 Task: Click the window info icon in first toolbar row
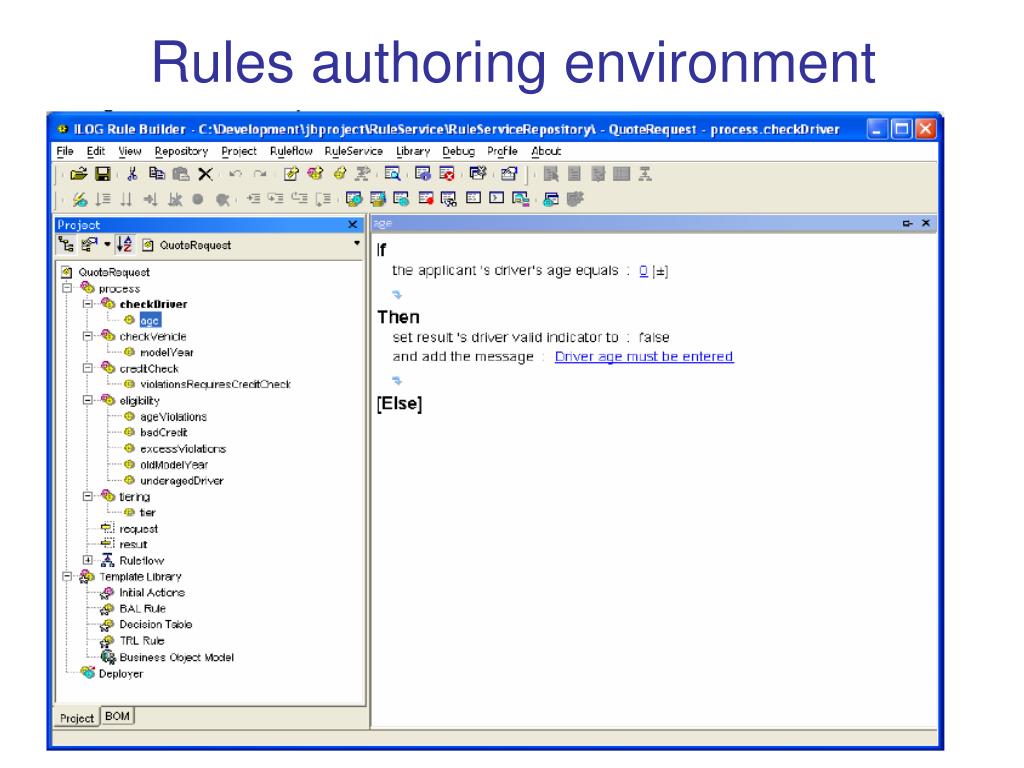coord(423,174)
